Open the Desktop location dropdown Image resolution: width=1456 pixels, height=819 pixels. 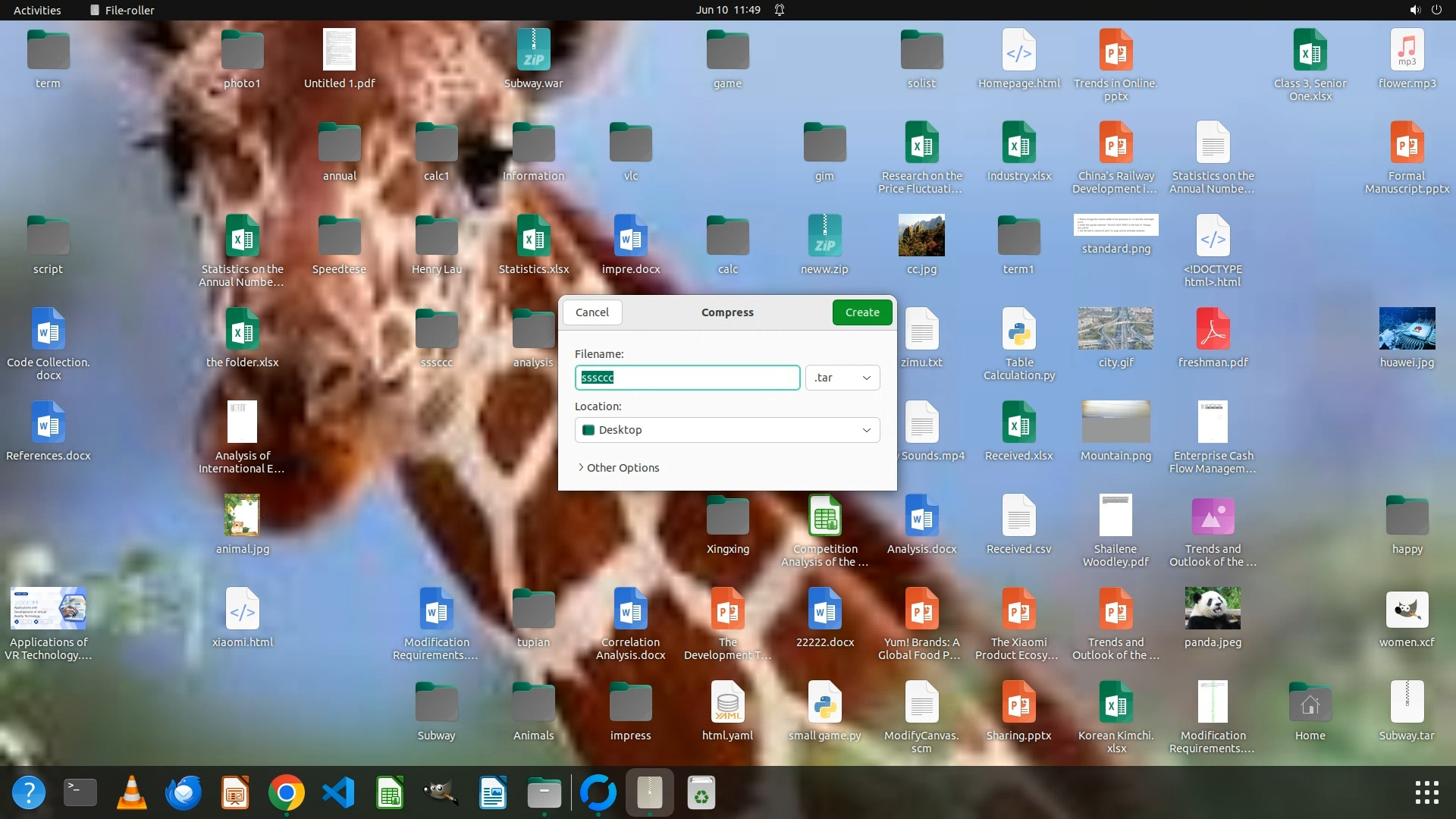point(726,430)
